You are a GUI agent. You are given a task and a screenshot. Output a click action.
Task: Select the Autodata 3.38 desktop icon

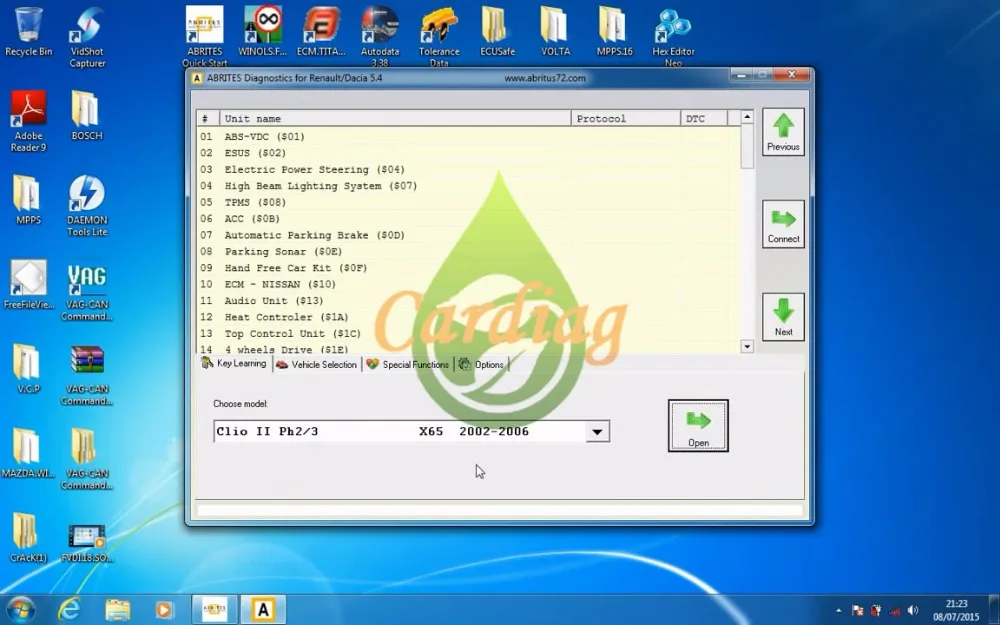(x=380, y=37)
